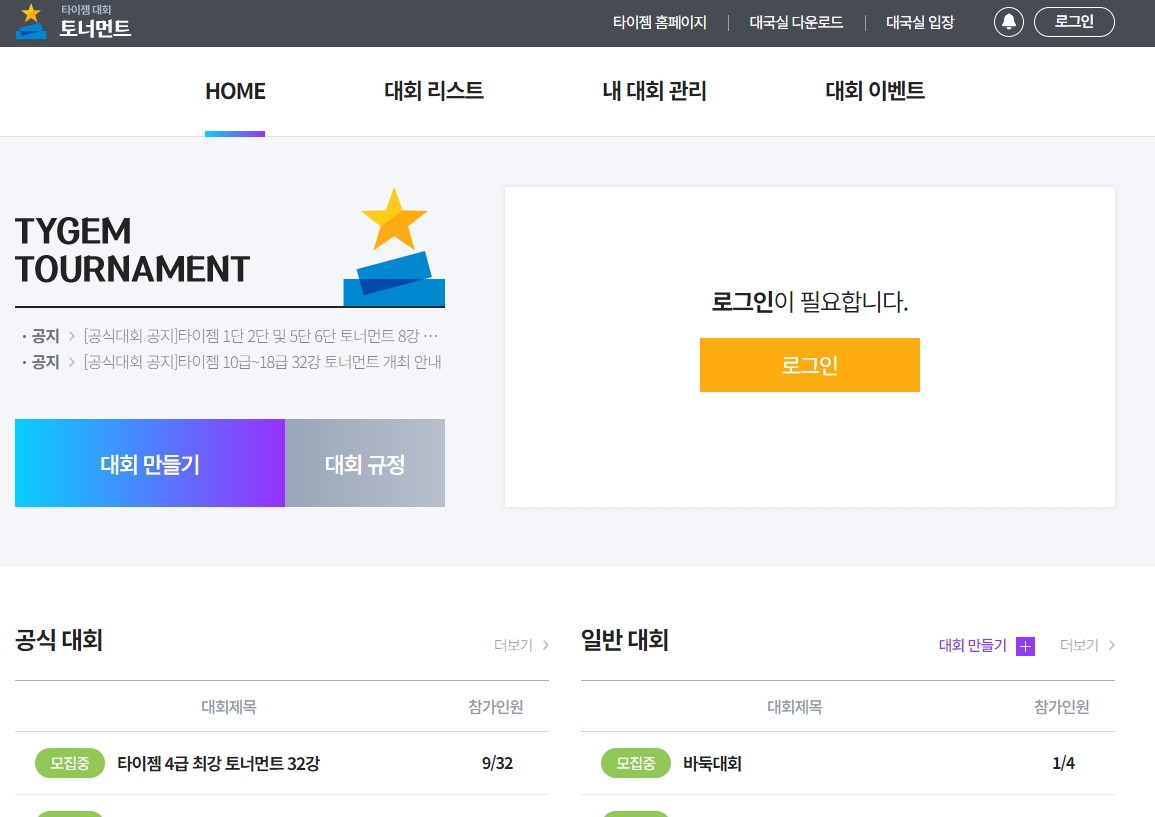Click the star banner illustration
Viewport: 1155px width, 817px height.
[394, 247]
